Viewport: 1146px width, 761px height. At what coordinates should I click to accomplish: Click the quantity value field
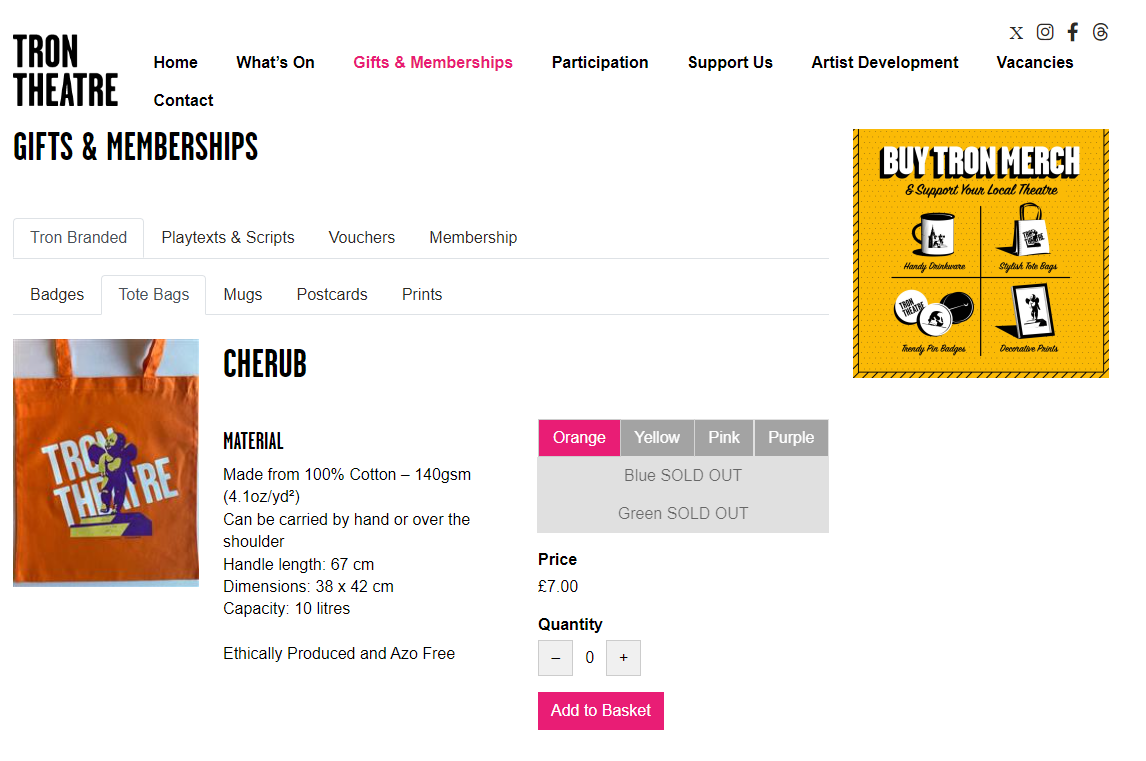[590, 658]
